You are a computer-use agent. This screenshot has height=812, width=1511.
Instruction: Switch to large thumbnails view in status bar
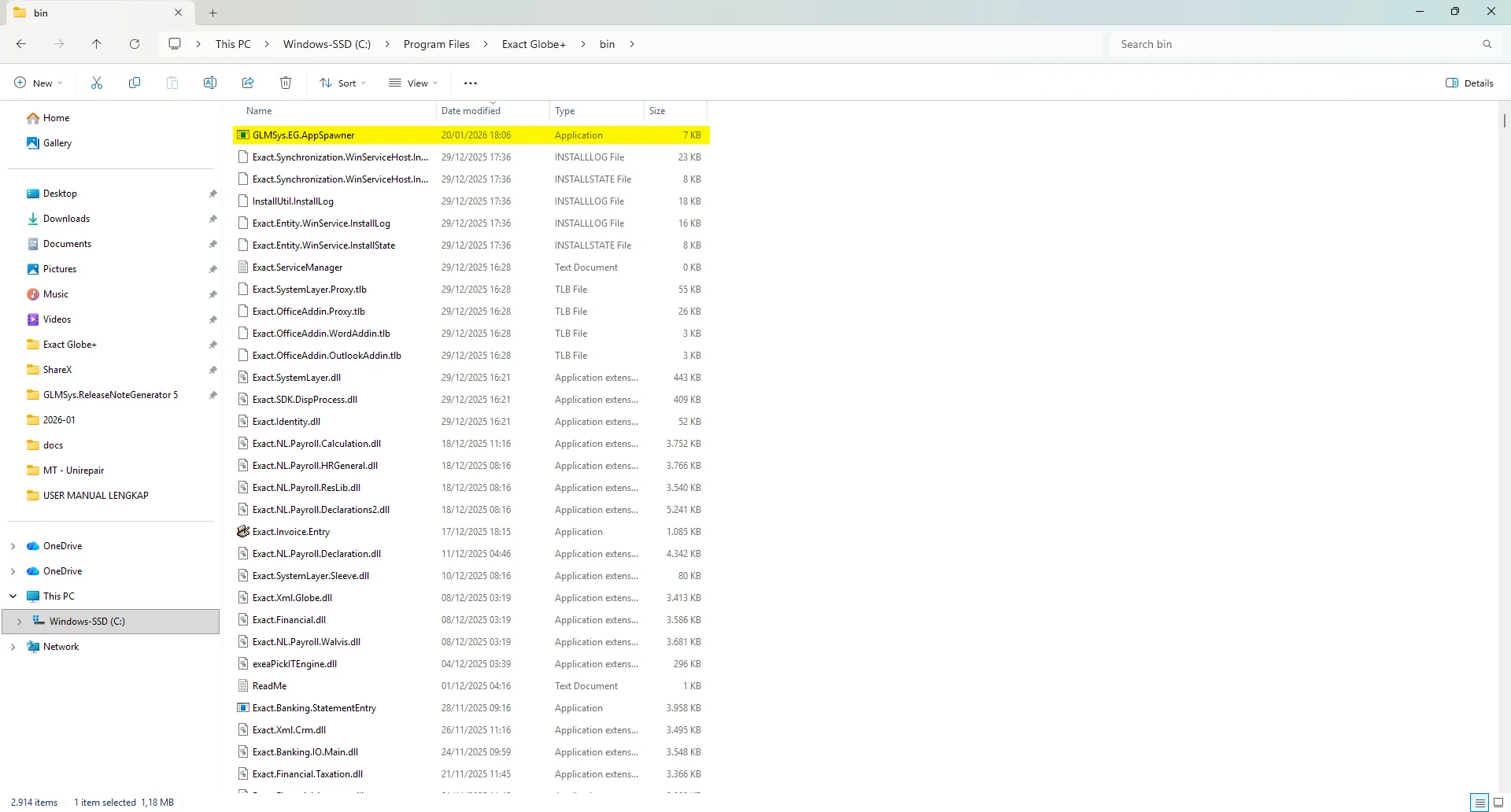pyautogui.click(x=1498, y=803)
